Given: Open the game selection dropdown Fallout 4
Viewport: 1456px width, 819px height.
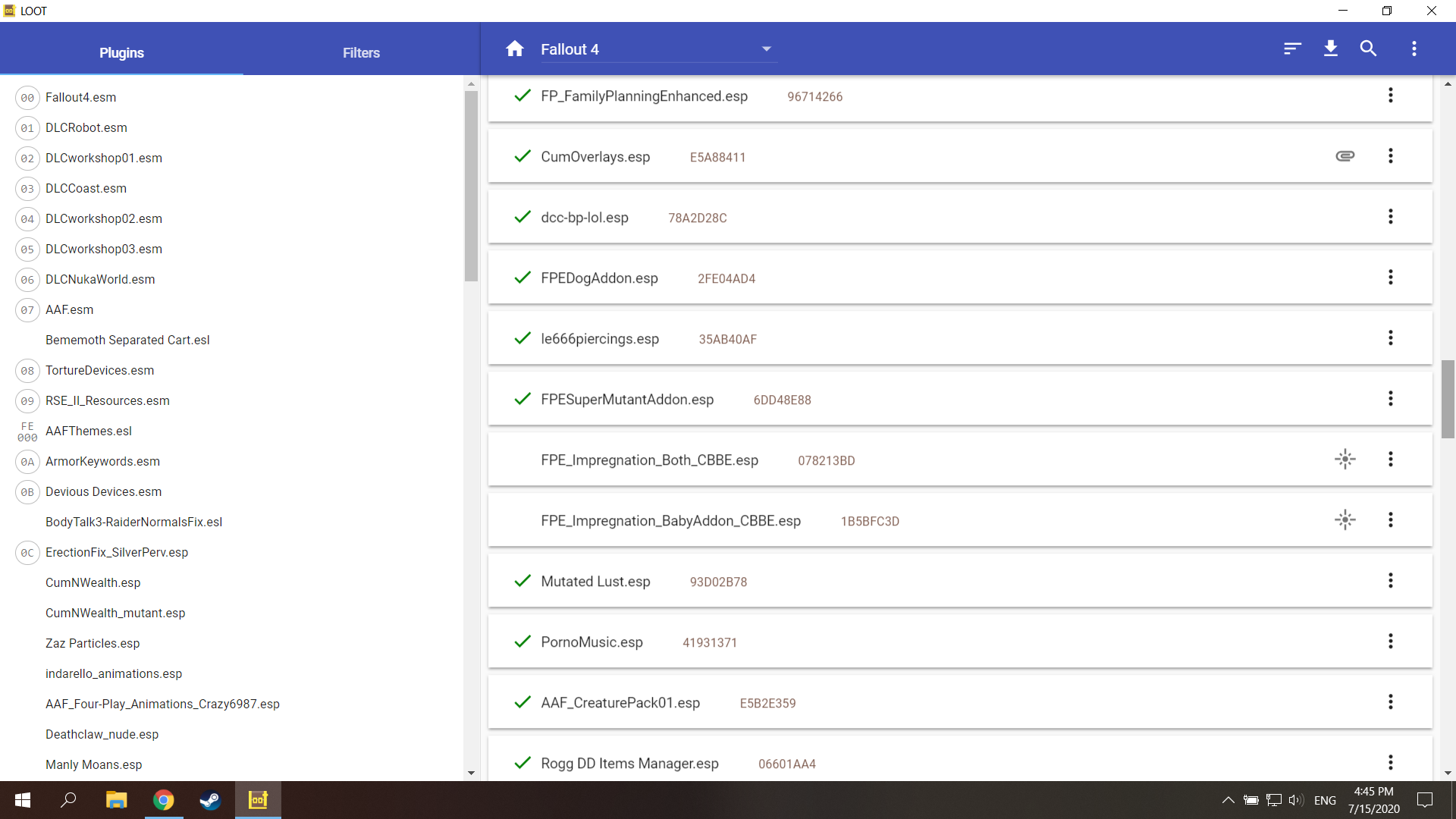Looking at the screenshot, I should [x=657, y=49].
